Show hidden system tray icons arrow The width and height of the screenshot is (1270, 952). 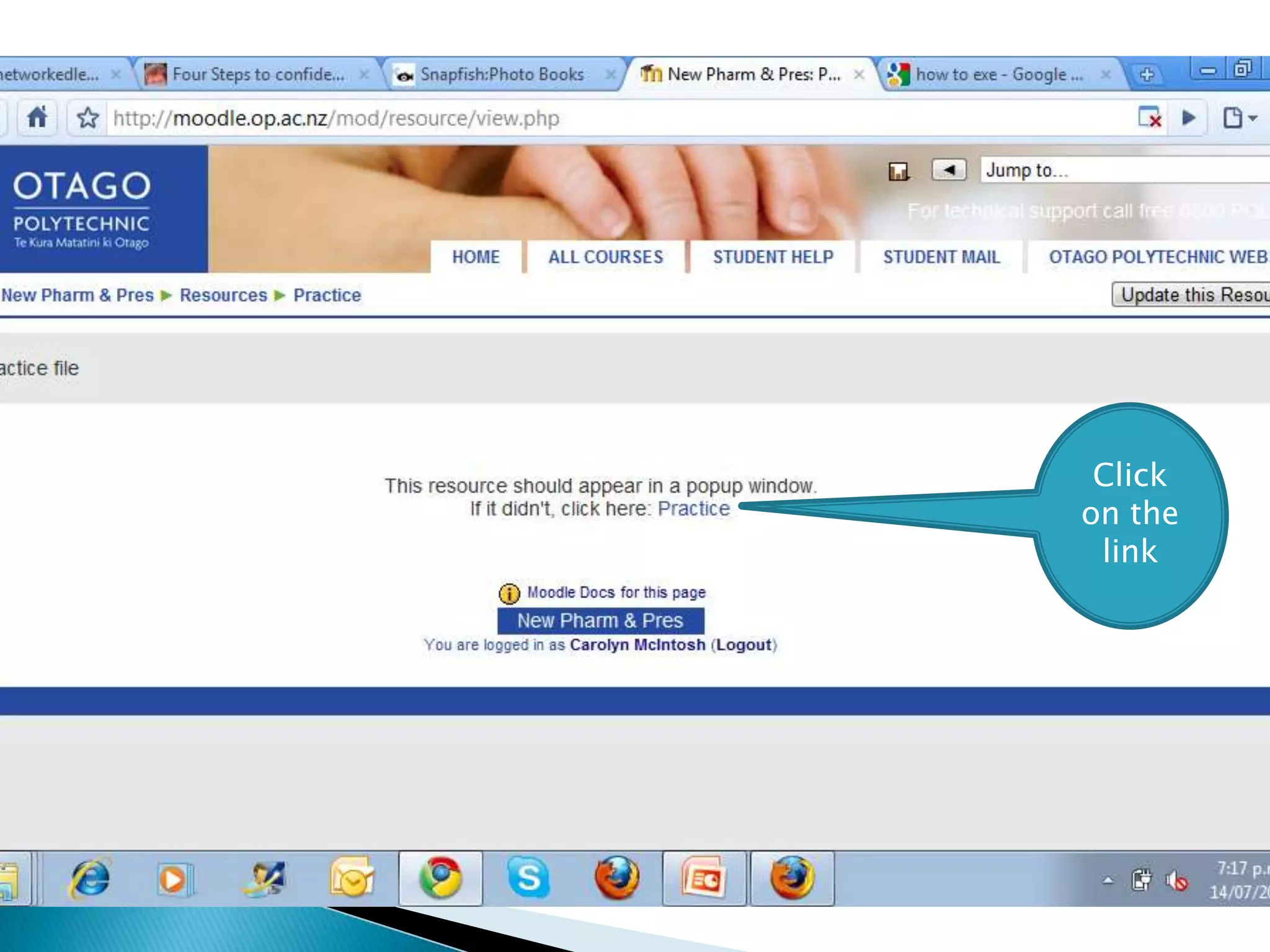tap(1108, 880)
